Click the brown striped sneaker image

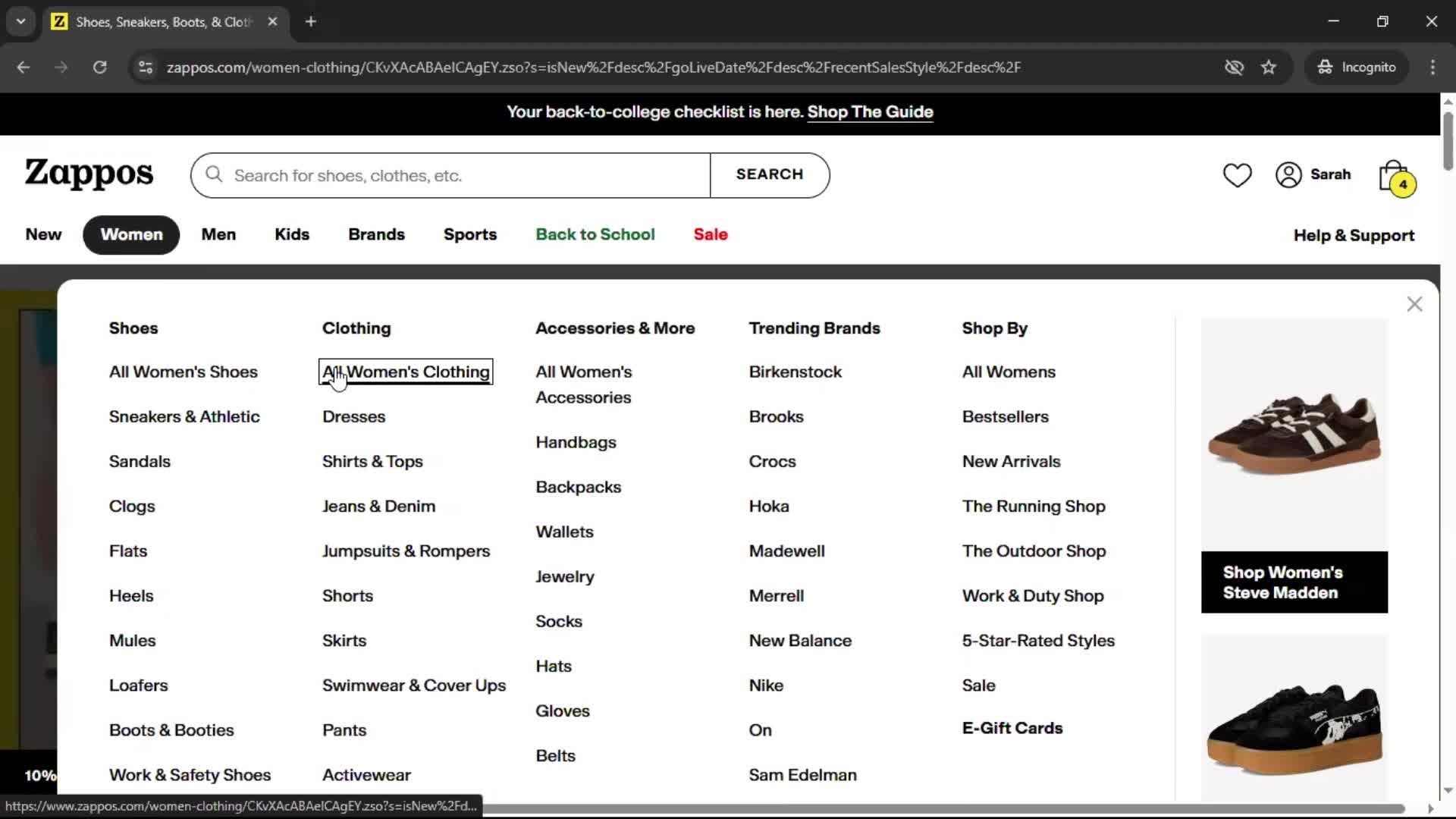(x=1294, y=434)
